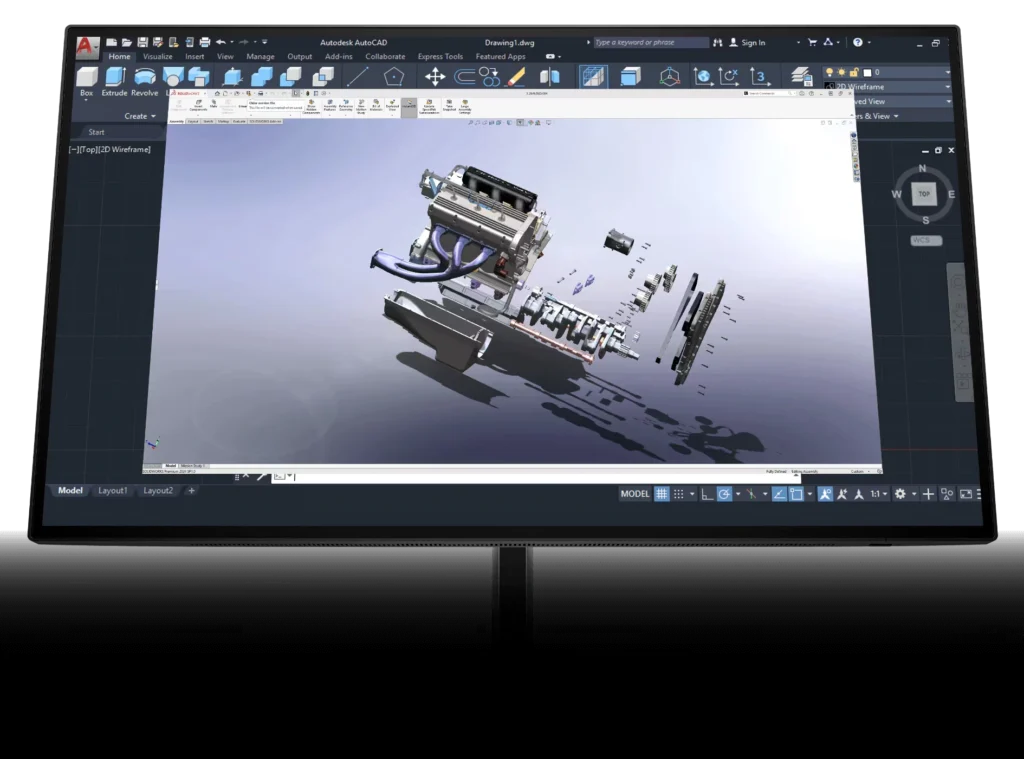Click the Clean Screen icon in status bar
Viewport: 1024px width, 759px height.
coord(966,494)
